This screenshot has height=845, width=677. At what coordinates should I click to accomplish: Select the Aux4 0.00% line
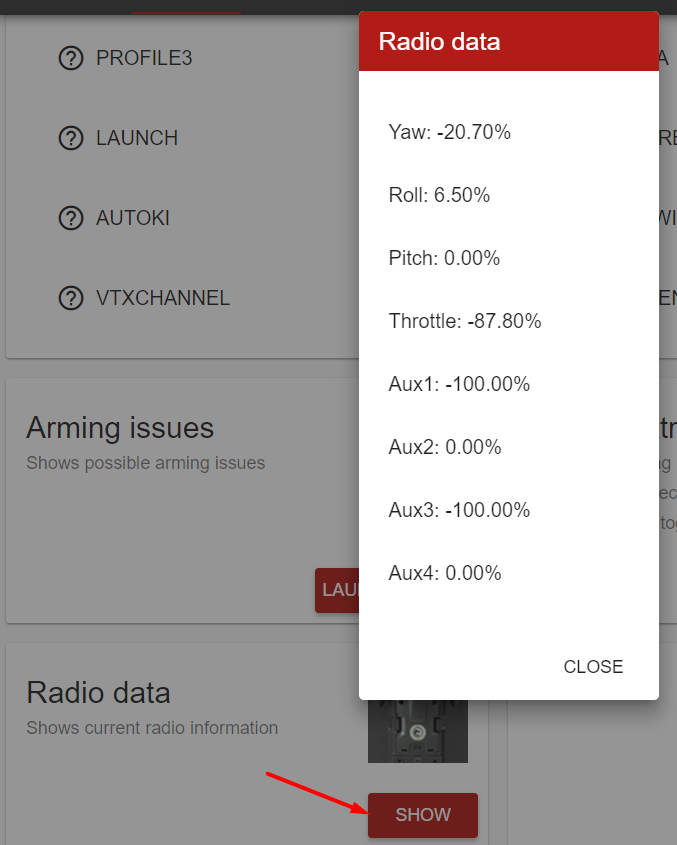pos(445,573)
